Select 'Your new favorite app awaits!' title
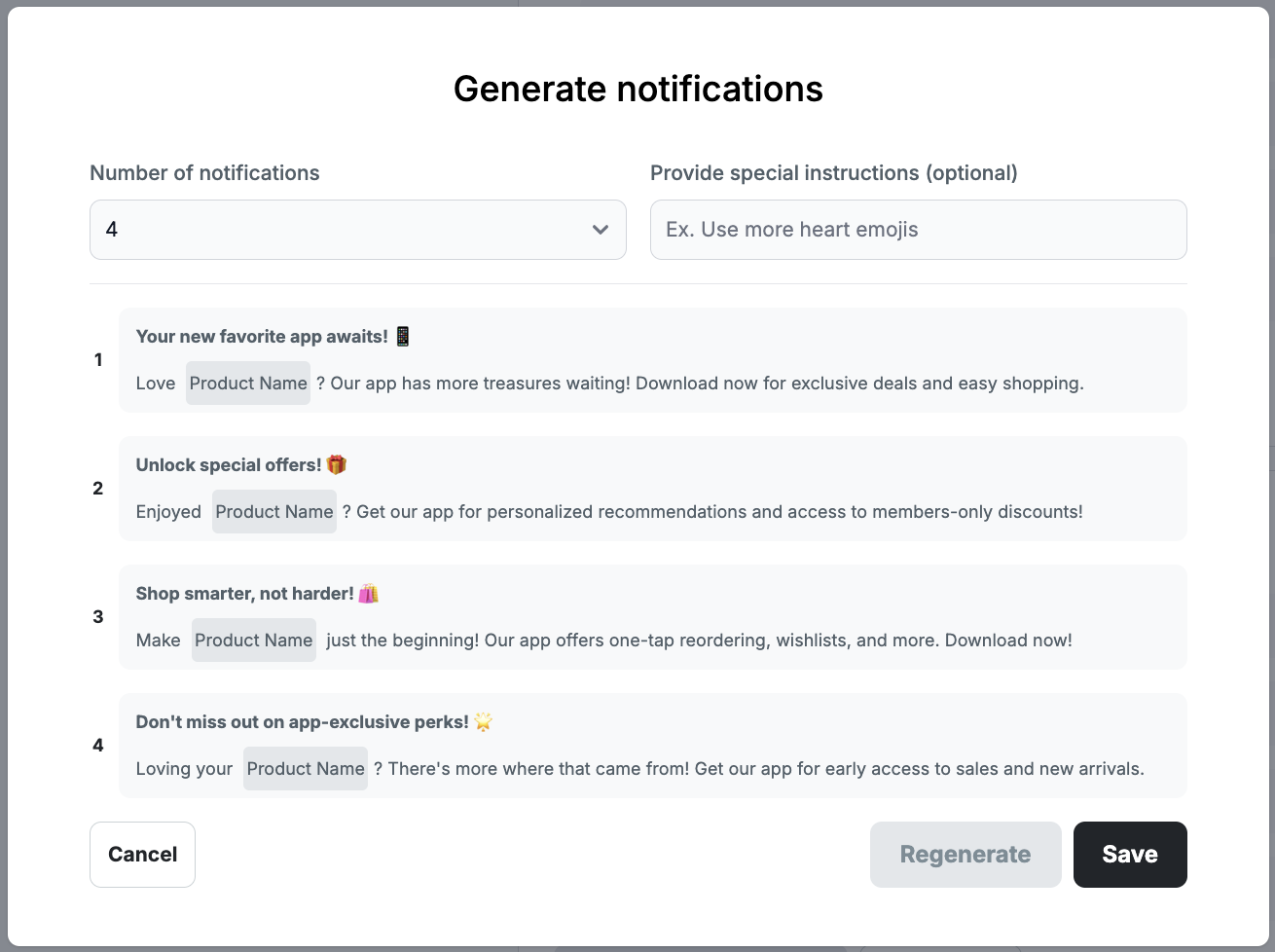 pyautogui.click(x=261, y=337)
